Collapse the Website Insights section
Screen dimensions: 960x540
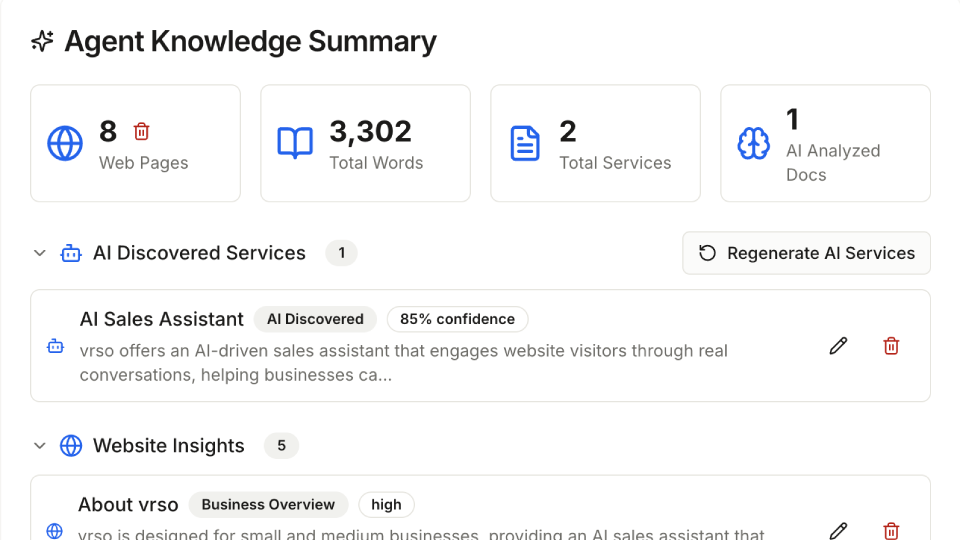coord(40,446)
